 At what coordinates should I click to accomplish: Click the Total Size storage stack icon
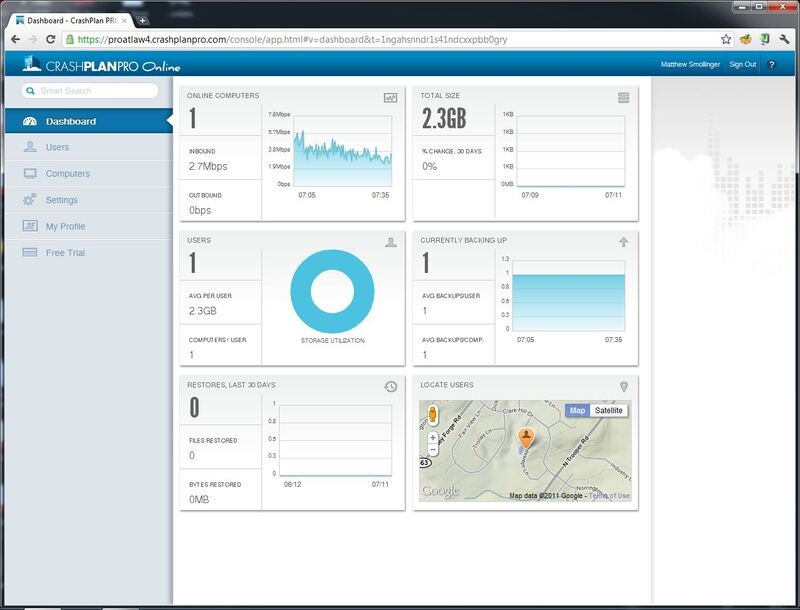coord(623,97)
